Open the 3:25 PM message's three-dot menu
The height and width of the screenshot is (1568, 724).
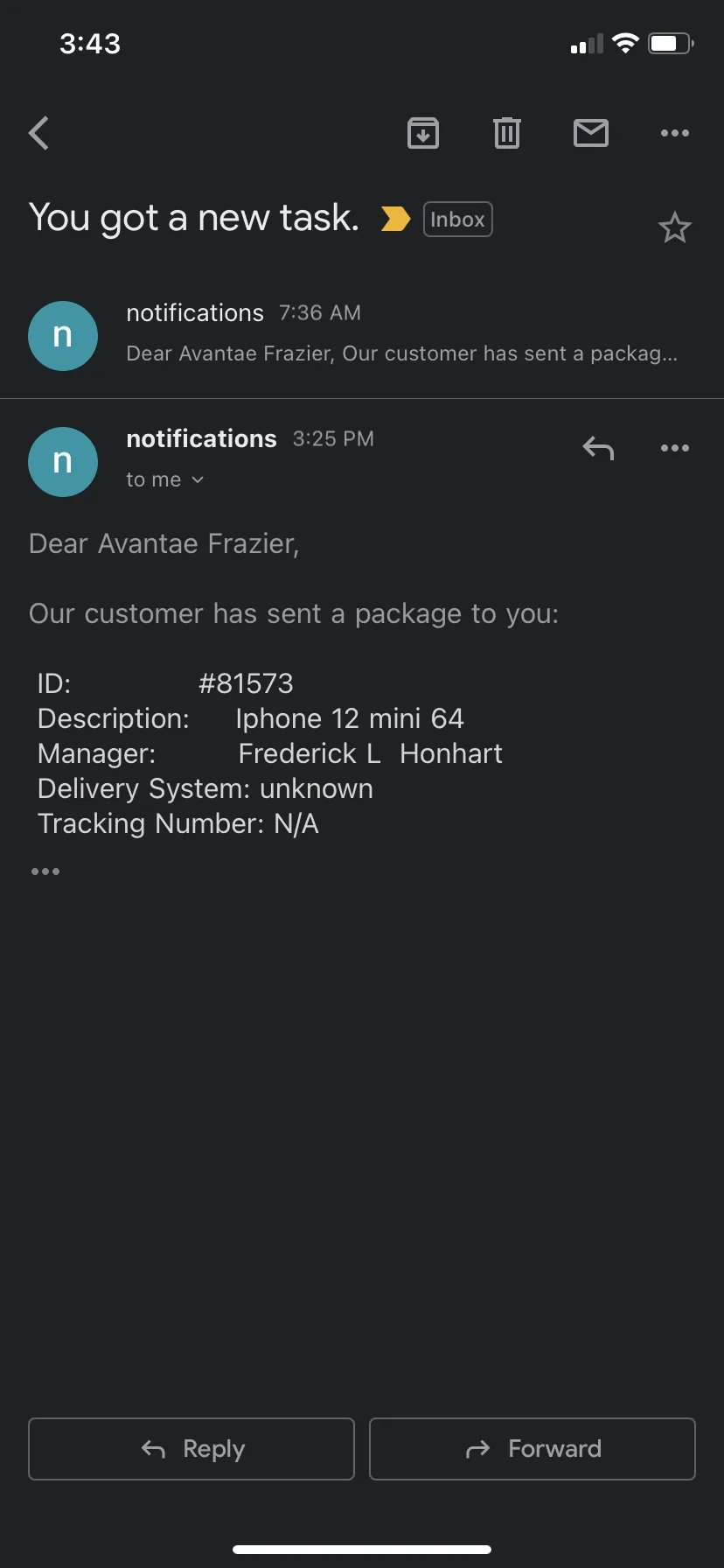pyautogui.click(x=675, y=448)
